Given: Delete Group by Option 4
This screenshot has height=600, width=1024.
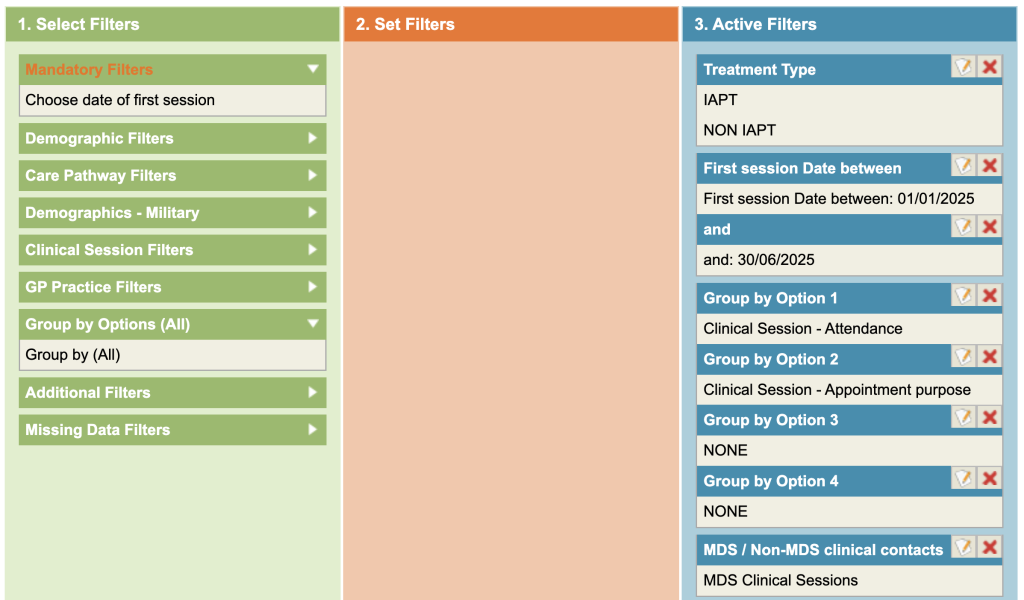Looking at the screenshot, I should [x=989, y=479].
